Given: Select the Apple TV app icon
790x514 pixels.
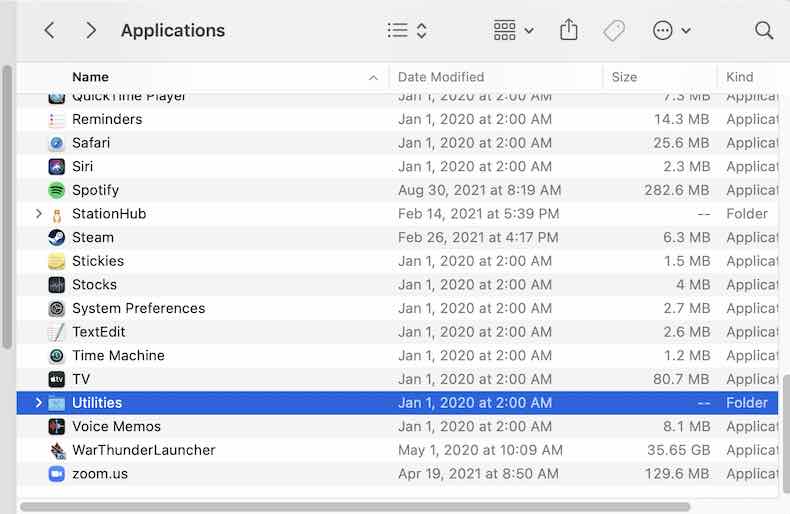Looking at the screenshot, I should pos(56,379).
